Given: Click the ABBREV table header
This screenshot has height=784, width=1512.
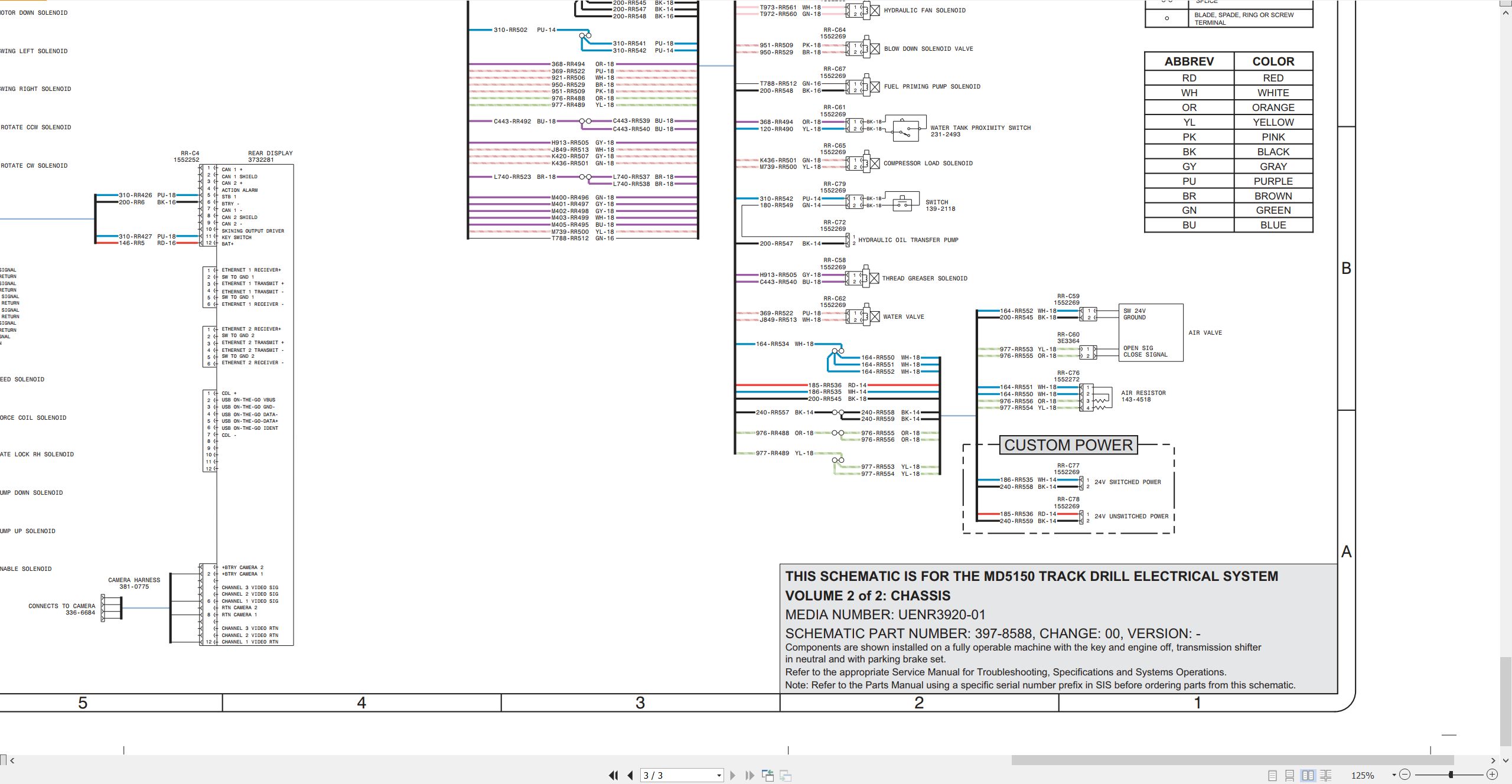Looking at the screenshot, I should [x=1189, y=61].
